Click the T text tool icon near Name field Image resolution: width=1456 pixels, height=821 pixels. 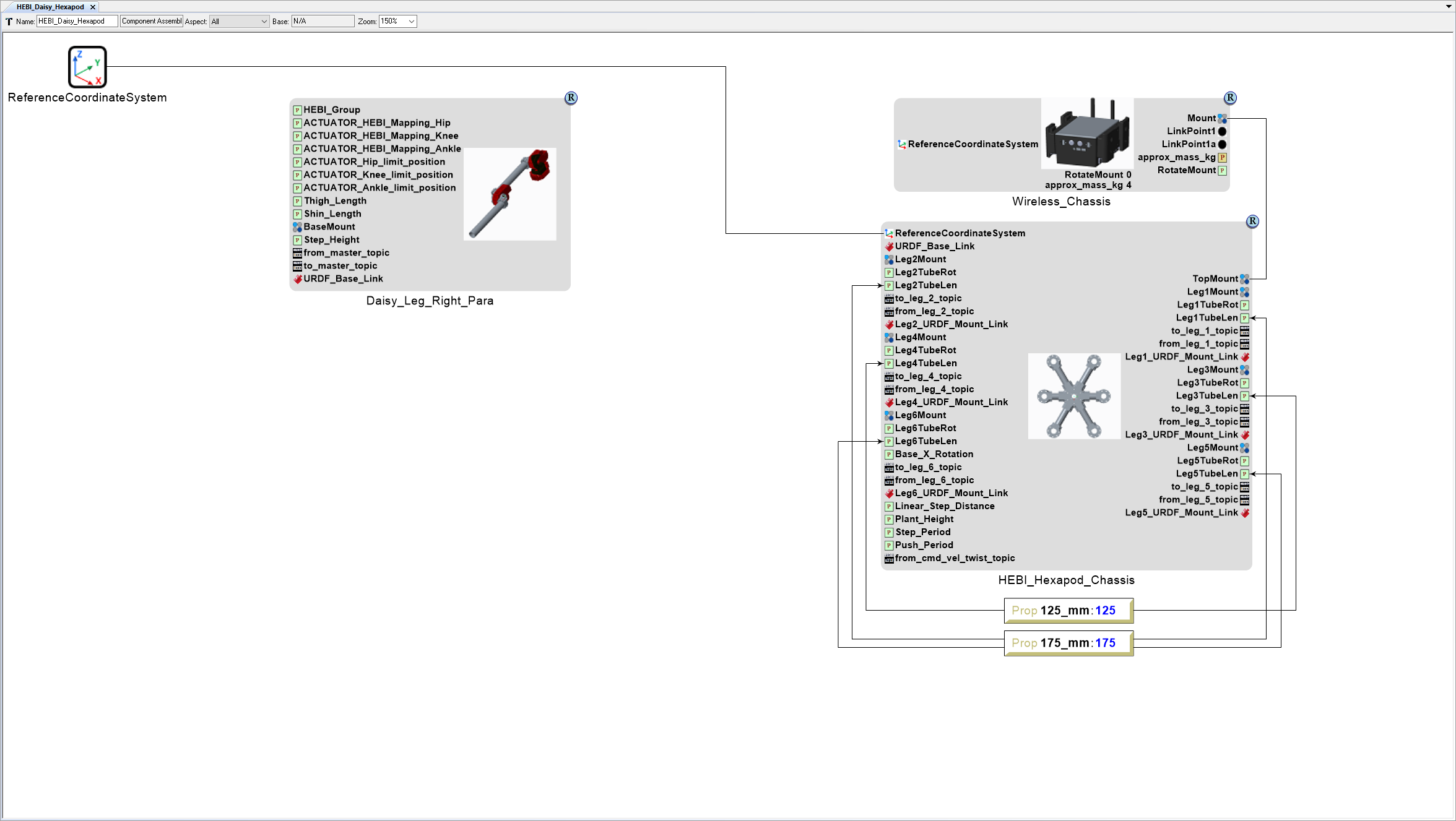(9, 21)
